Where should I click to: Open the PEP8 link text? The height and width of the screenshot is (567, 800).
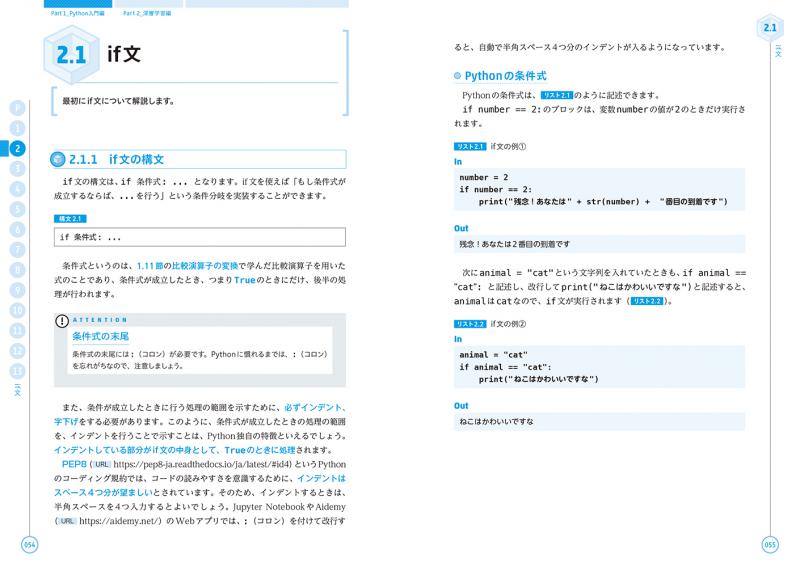[74, 464]
